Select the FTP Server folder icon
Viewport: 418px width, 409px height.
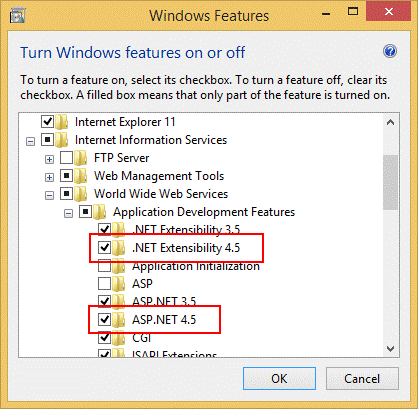click(x=81, y=158)
